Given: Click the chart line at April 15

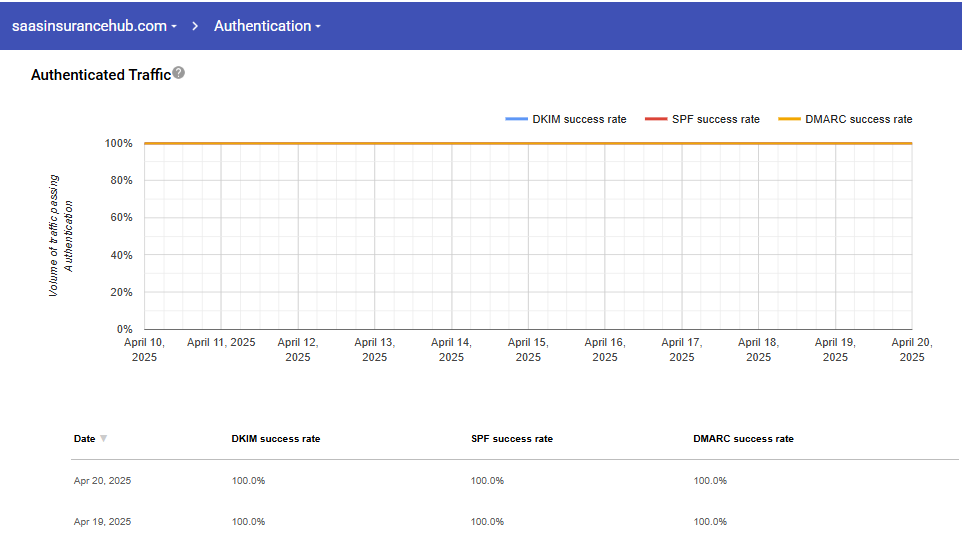Looking at the screenshot, I should coord(528,143).
